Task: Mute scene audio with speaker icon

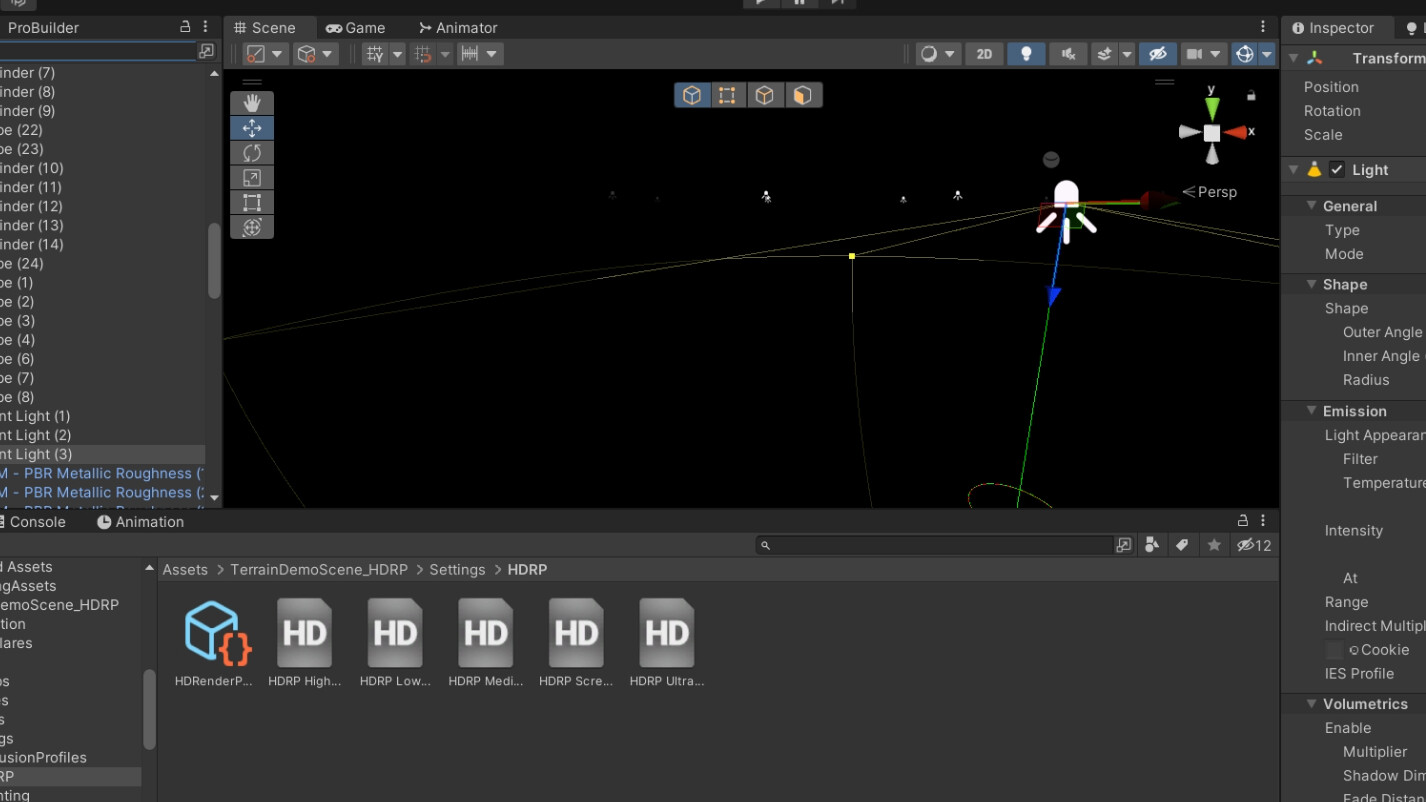Action: click(x=1067, y=53)
